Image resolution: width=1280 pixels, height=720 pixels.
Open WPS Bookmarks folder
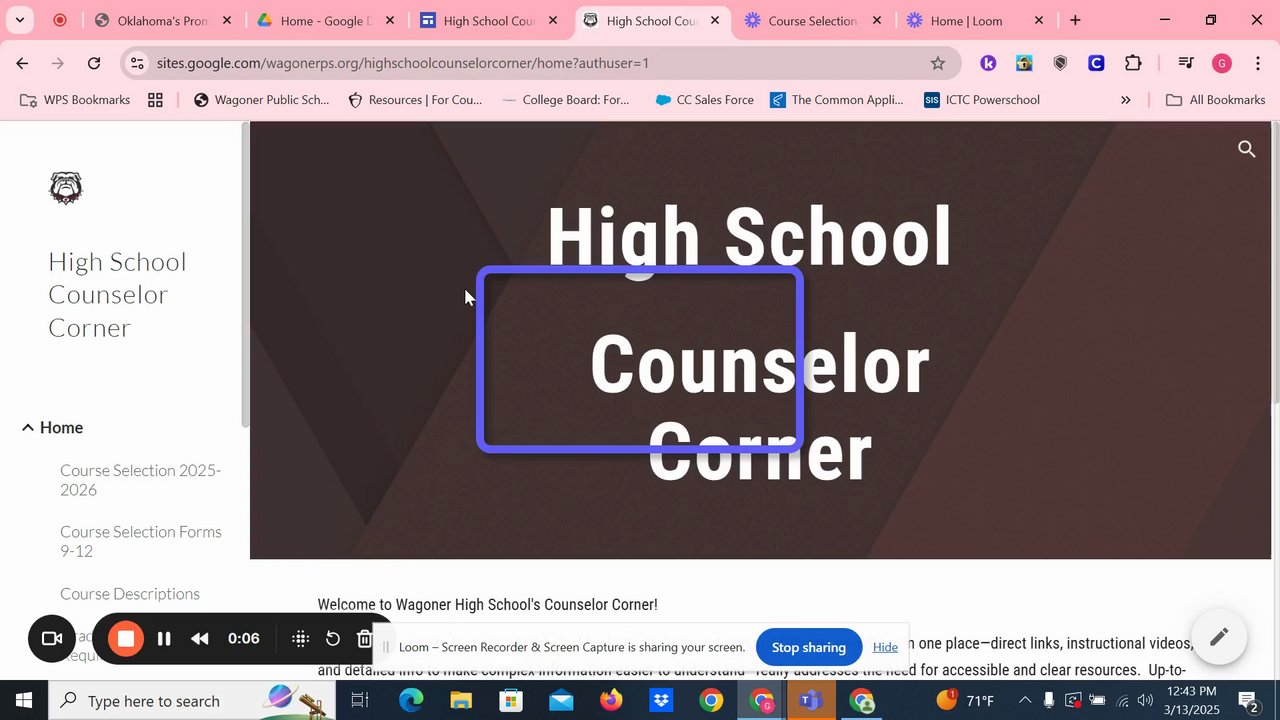(75, 100)
